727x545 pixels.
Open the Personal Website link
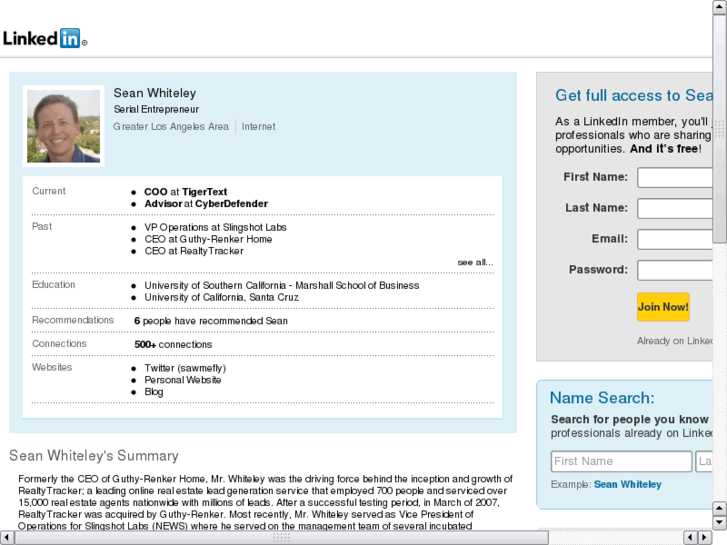coord(183,380)
